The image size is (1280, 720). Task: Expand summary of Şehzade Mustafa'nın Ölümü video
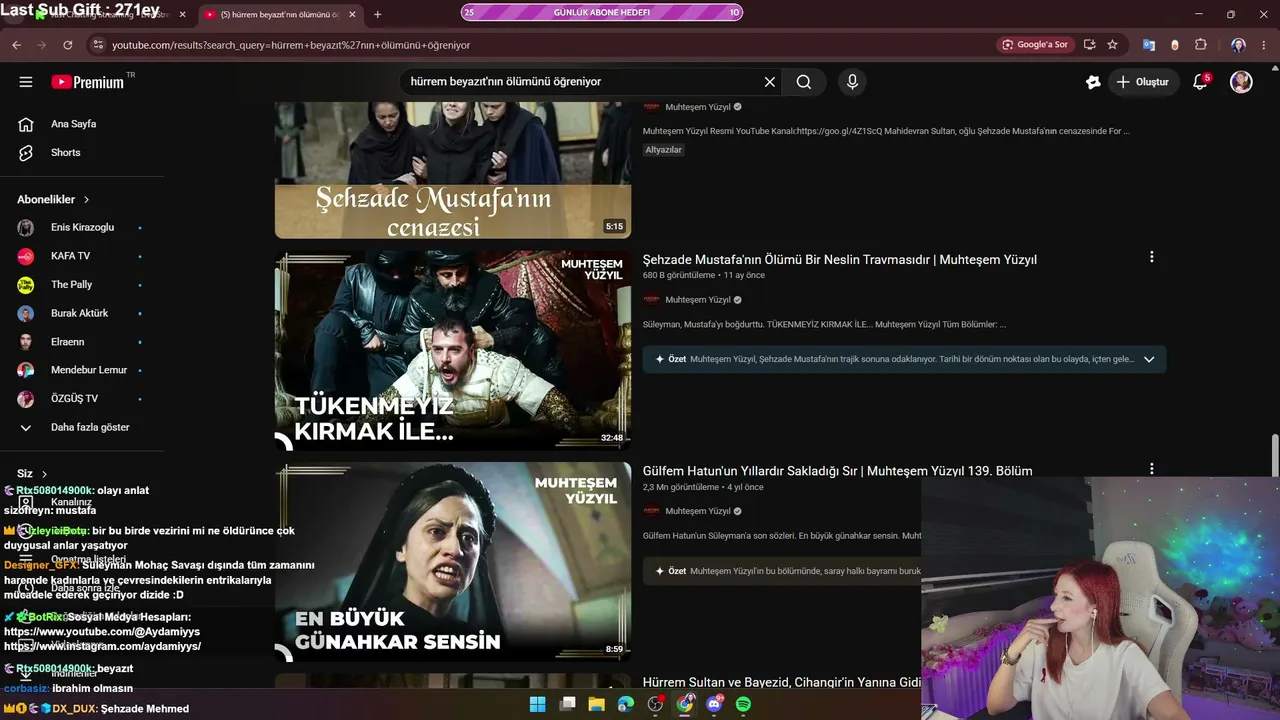1149,359
